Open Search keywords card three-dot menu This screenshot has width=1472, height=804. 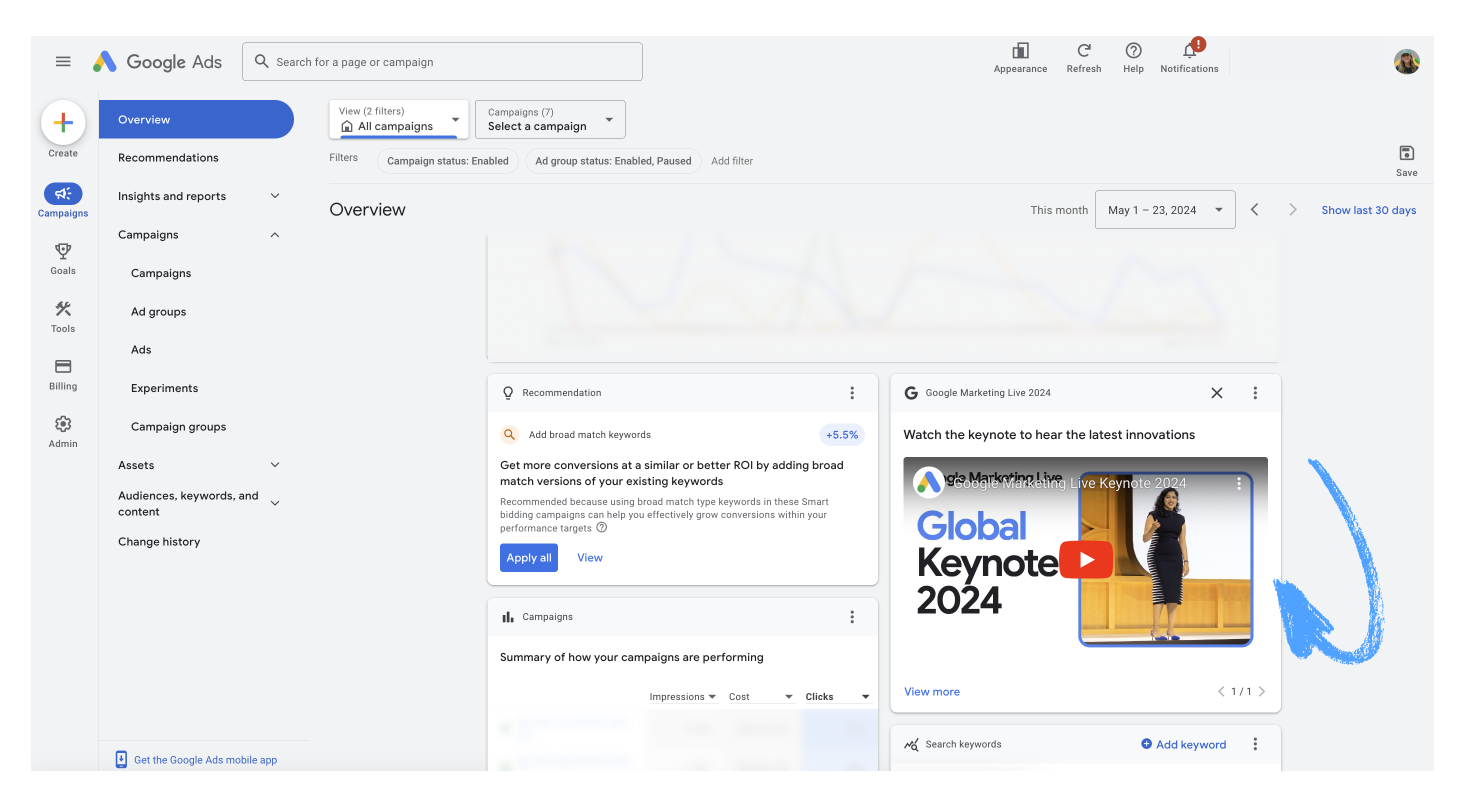pyautogui.click(x=1255, y=744)
